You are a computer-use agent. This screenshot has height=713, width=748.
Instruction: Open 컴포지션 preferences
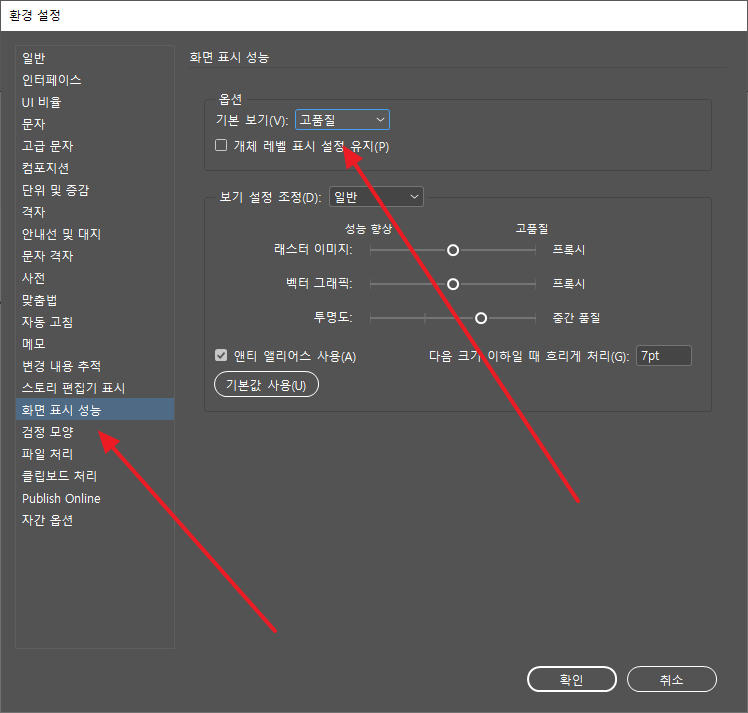click(x=95, y=168)
